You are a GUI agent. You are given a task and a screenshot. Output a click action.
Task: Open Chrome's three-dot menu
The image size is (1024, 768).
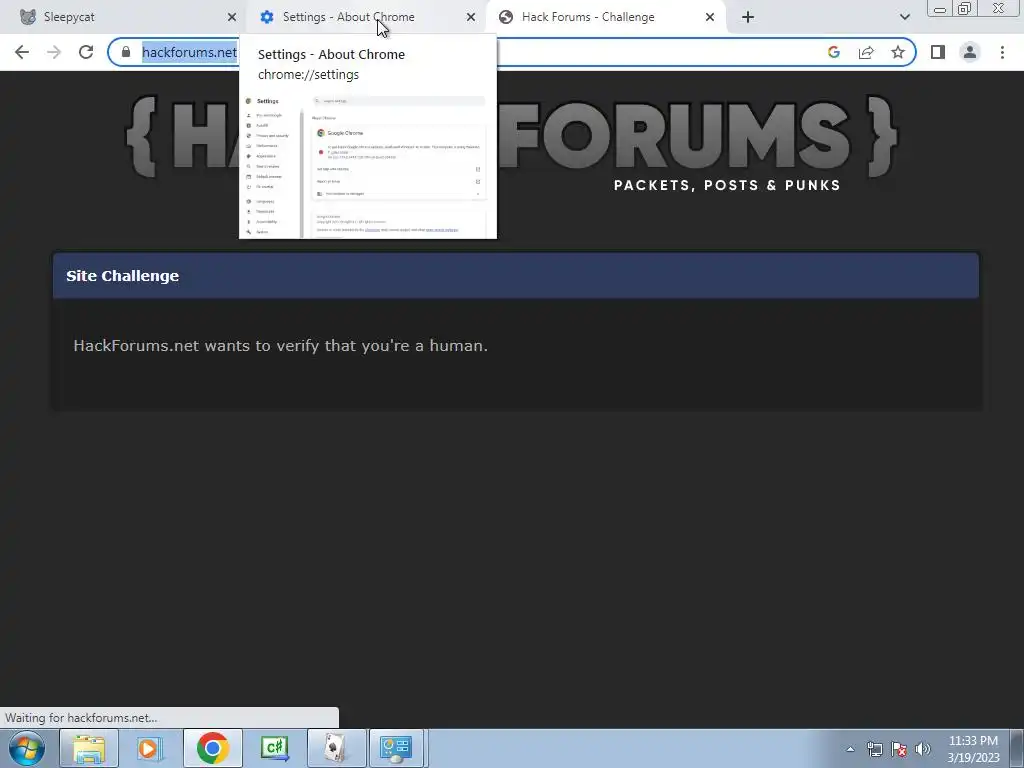coord(1002,52)
